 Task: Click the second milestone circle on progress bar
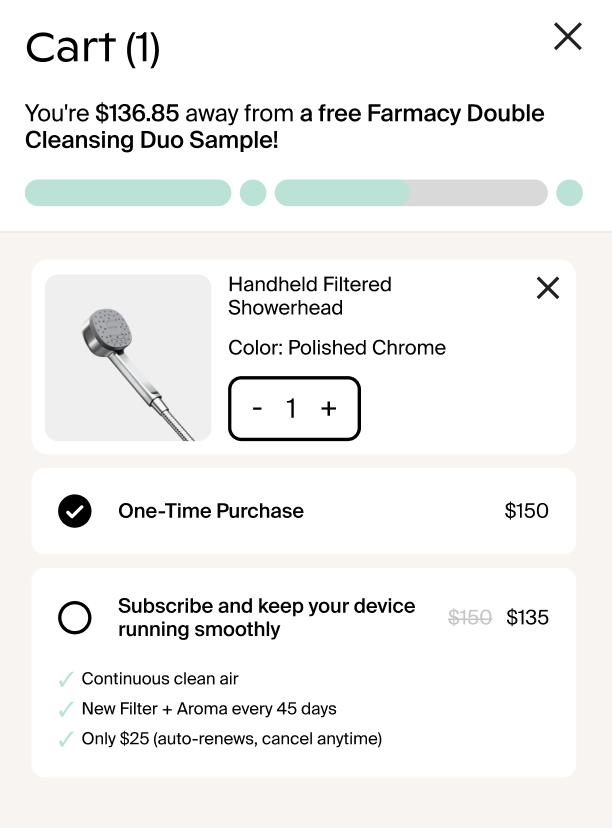coord(569,192)
